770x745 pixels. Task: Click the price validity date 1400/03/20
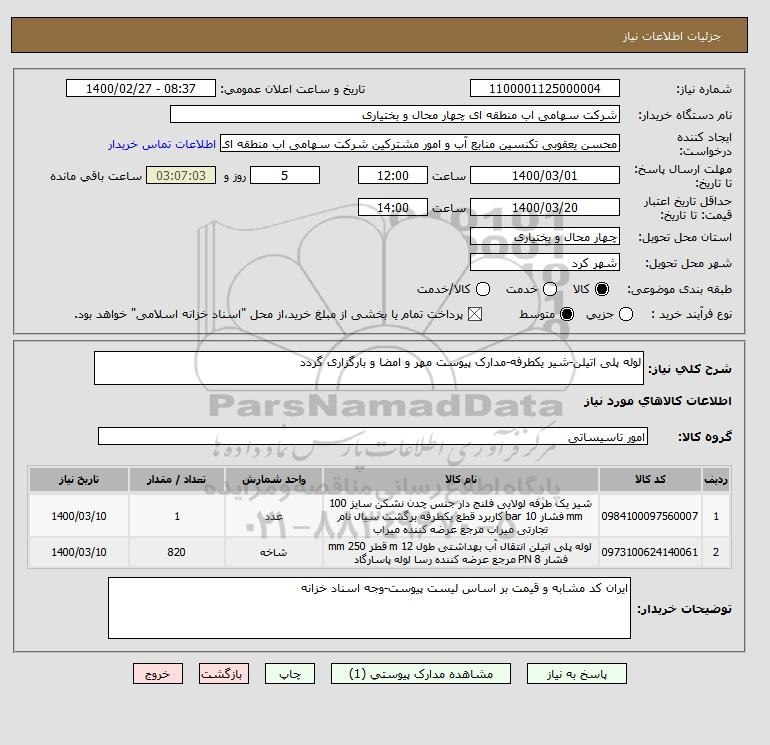[545, 207]
